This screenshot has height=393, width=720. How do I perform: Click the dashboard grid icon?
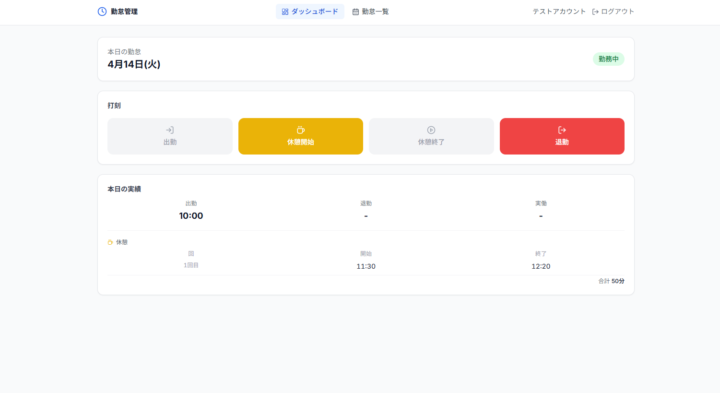pyautogui.click(x=285, y=12)
